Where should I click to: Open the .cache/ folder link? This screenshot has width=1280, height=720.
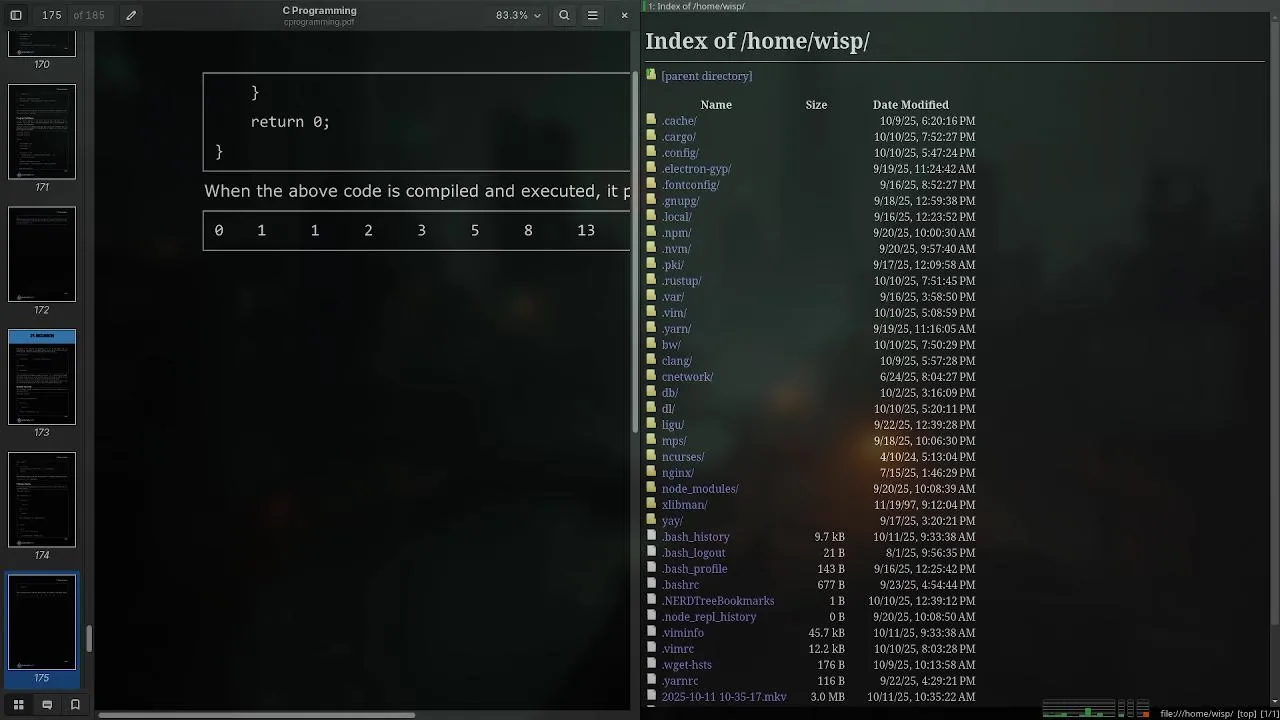(679, 121)
